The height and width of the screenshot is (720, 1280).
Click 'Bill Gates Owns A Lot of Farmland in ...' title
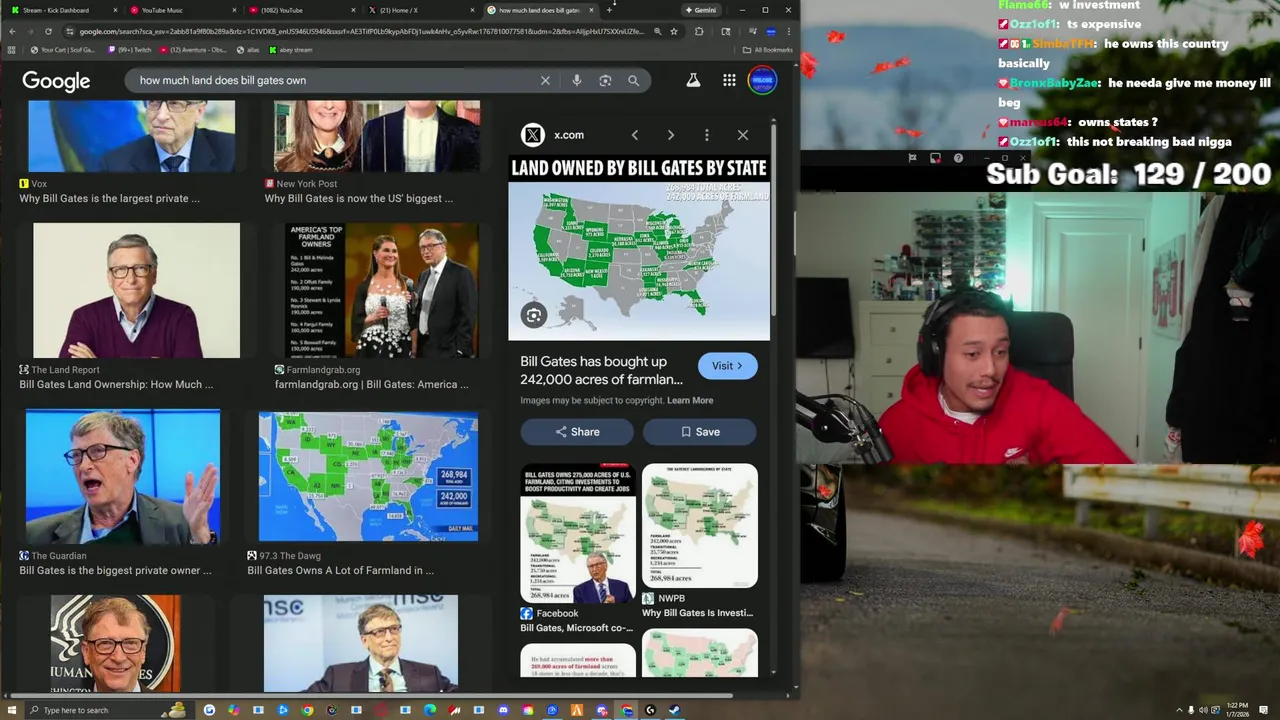(341, 570)
